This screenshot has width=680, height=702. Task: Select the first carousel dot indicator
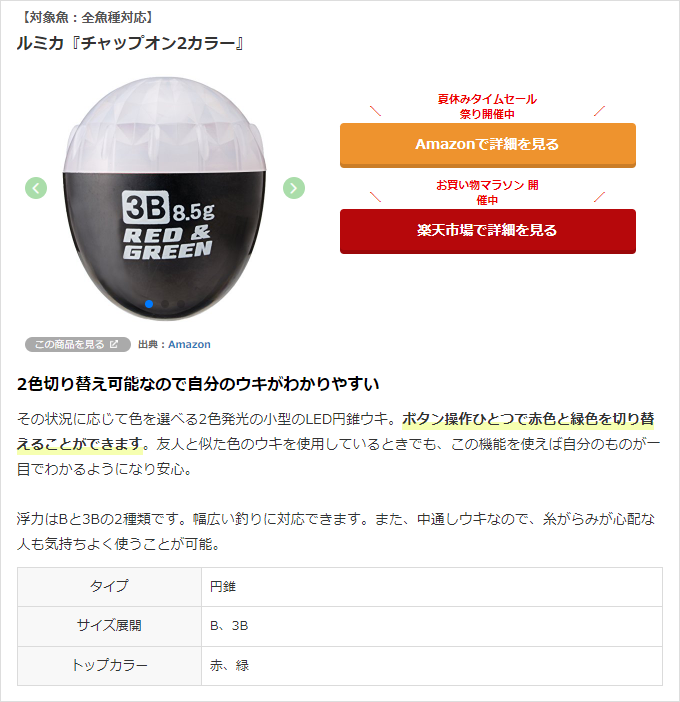[149, 303]
